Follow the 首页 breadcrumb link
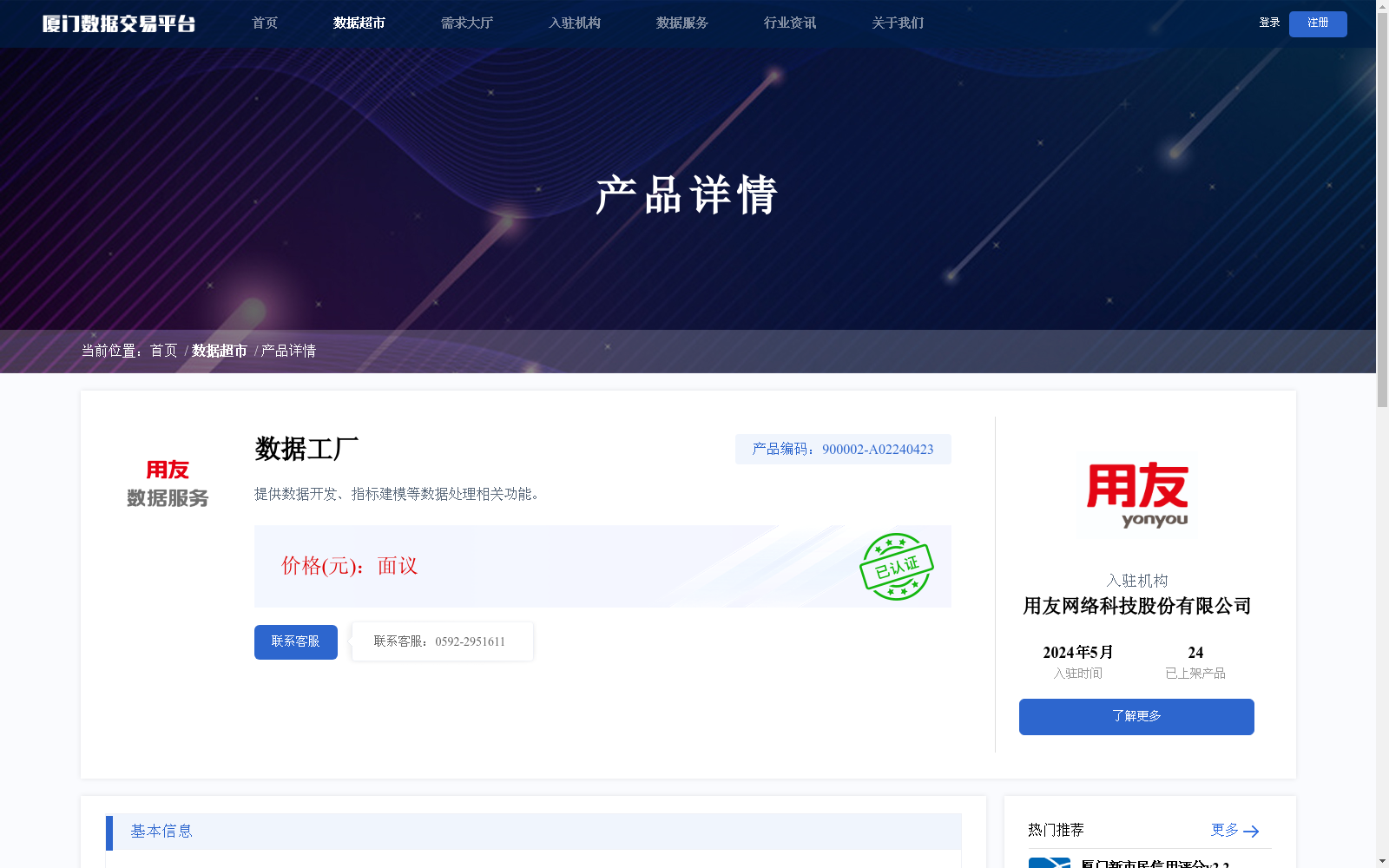Screen dimensions: 1389x868 pos(163,351)
